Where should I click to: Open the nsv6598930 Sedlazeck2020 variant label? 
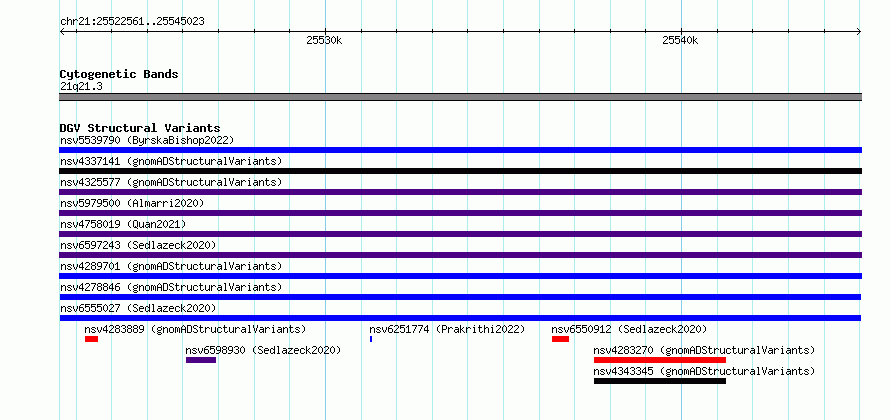pos(263,350)
